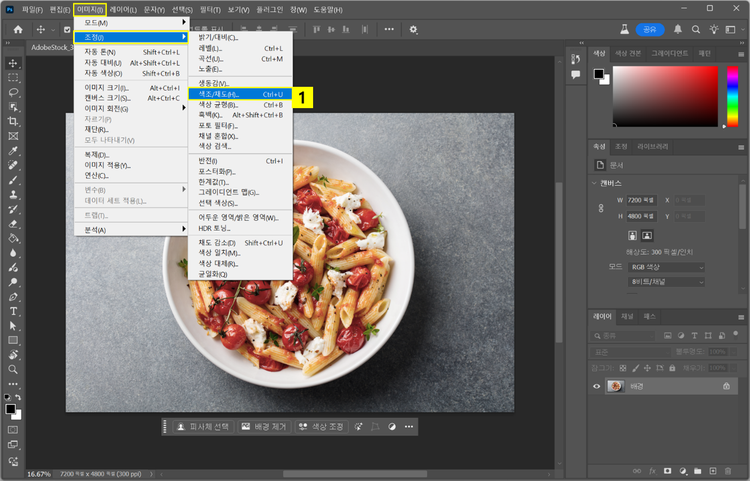
Task: Select the Eraser tool
Action: [13, 224]
